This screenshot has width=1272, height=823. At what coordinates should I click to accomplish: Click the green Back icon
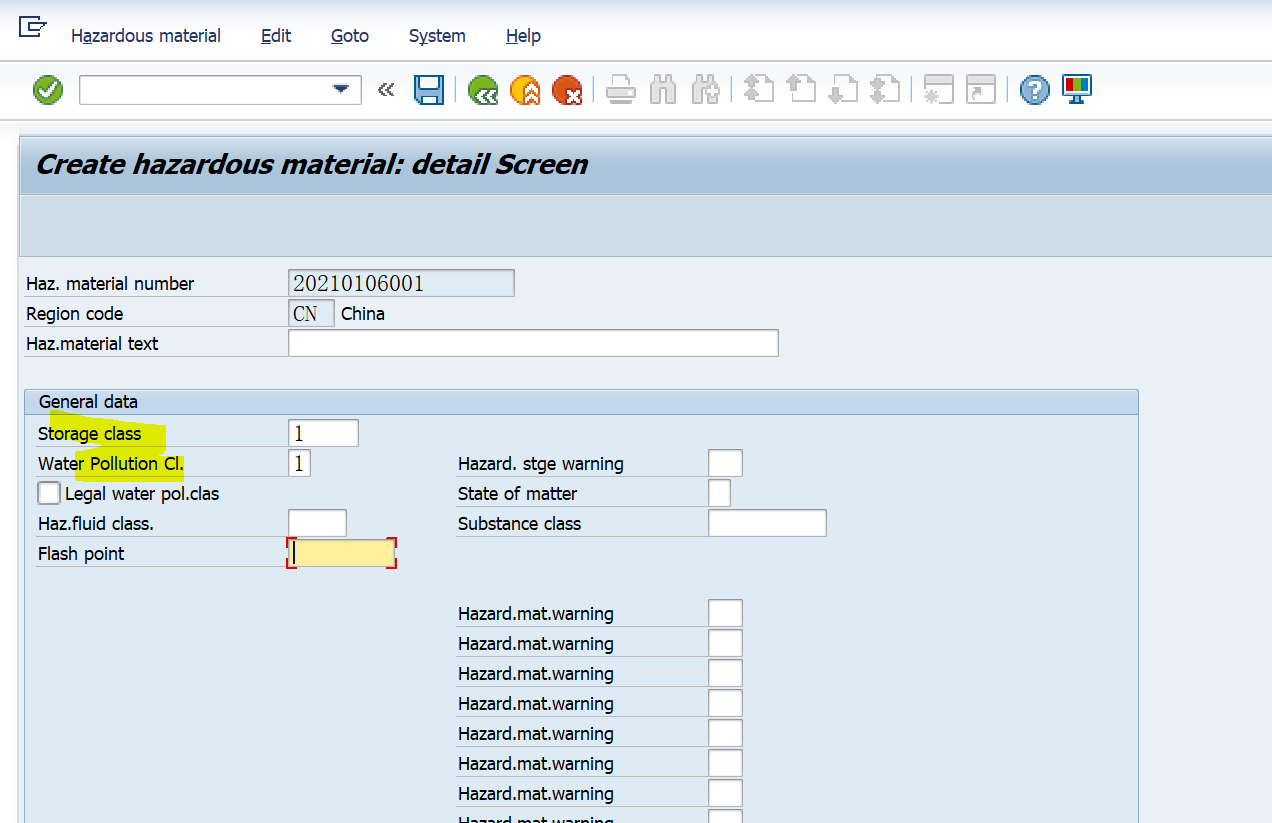coord(483,90)
